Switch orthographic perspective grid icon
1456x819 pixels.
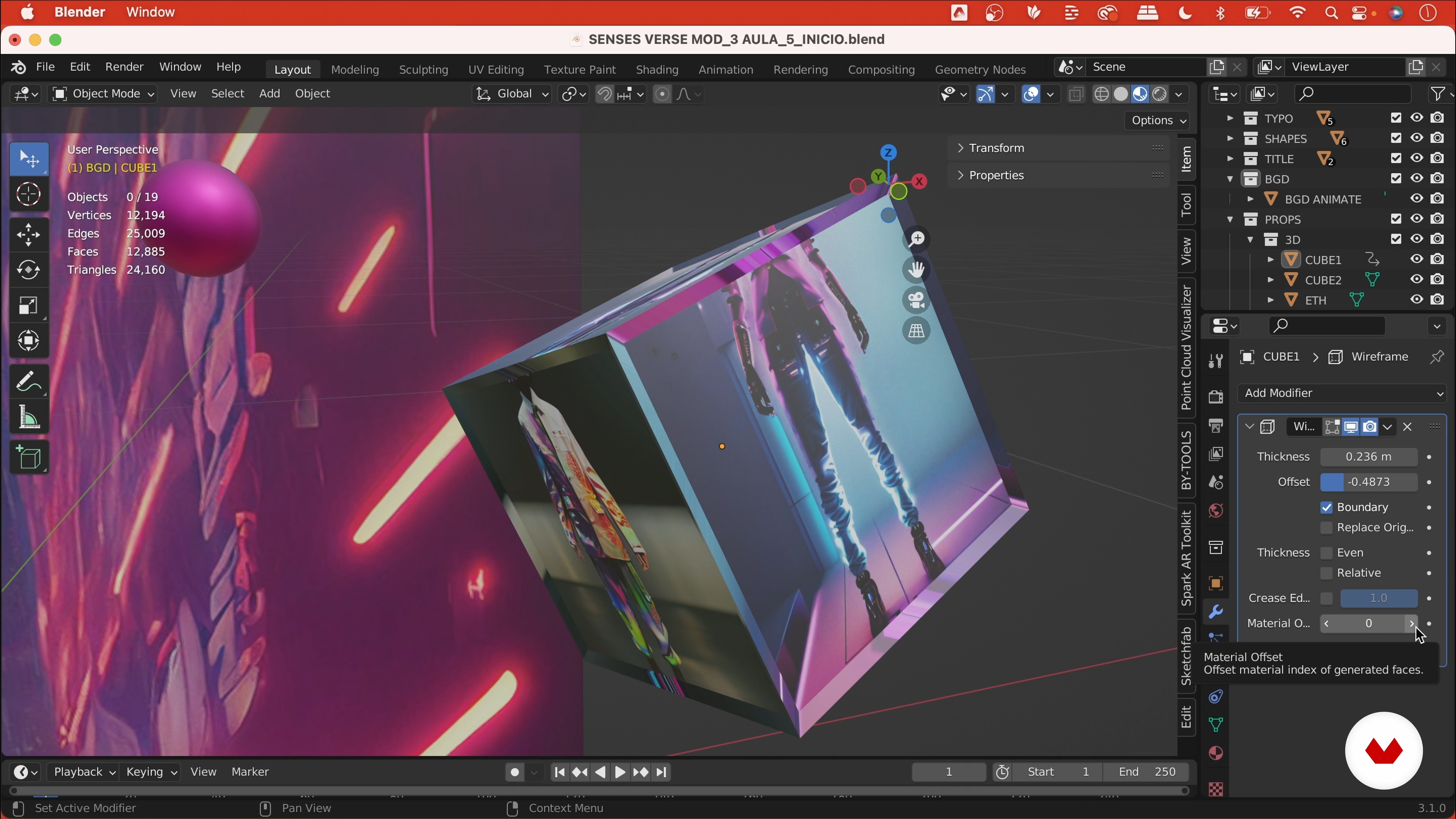point(916,331)
